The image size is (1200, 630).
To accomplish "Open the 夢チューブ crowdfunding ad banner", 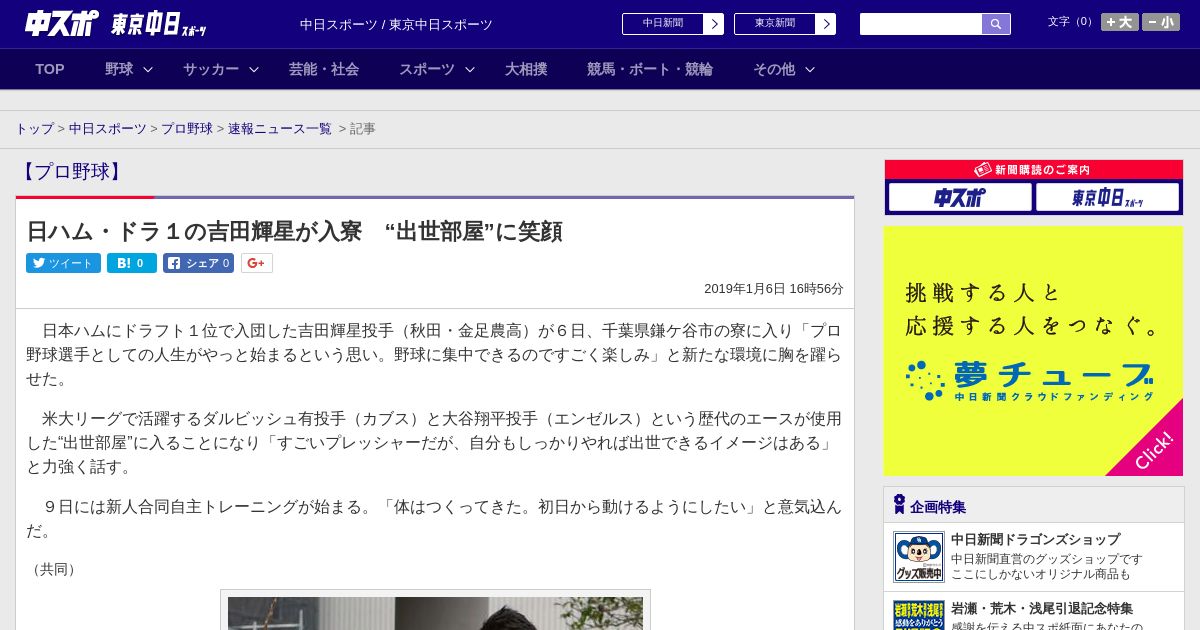I will point(1033,351).
